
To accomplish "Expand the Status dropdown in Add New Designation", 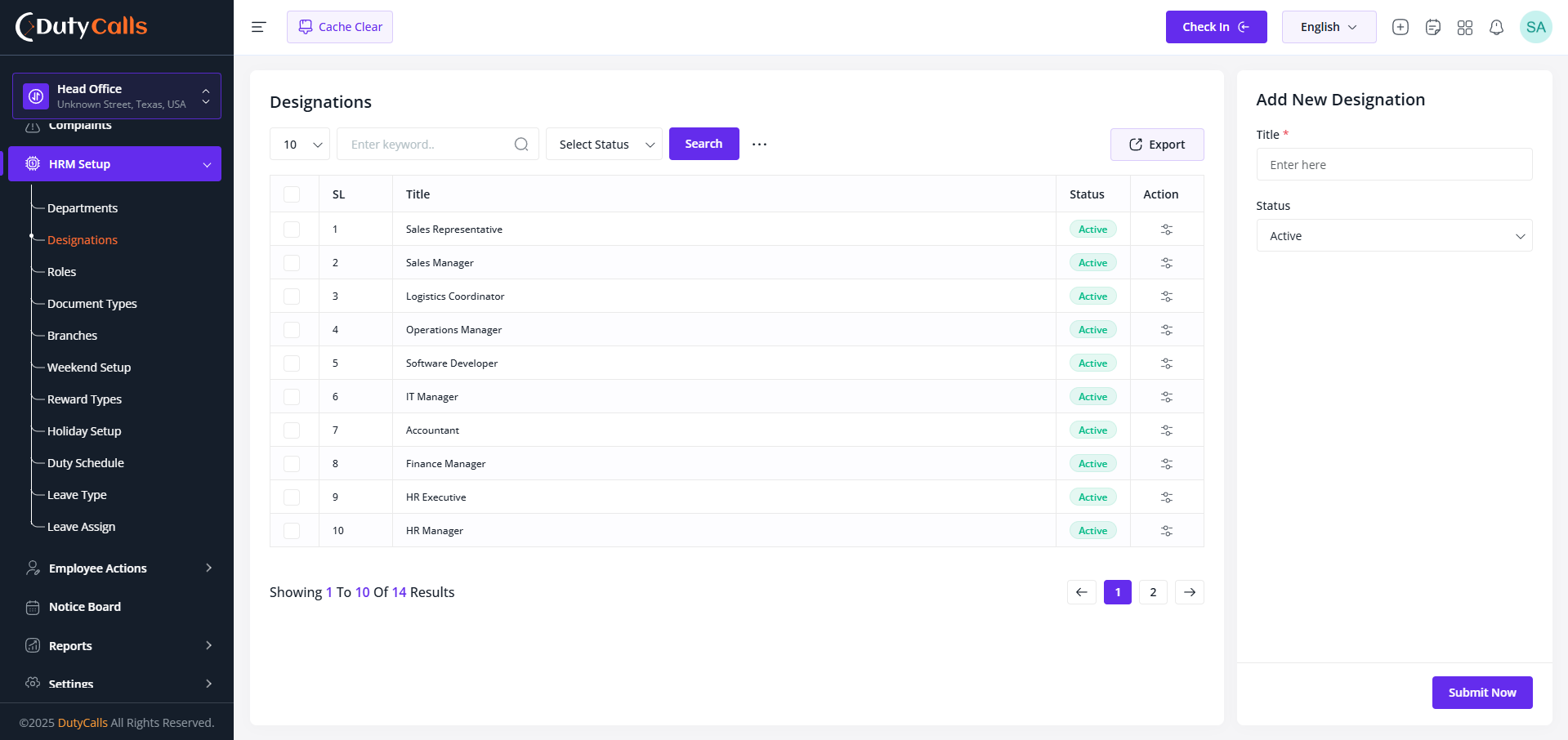I will coord(1394,236).
